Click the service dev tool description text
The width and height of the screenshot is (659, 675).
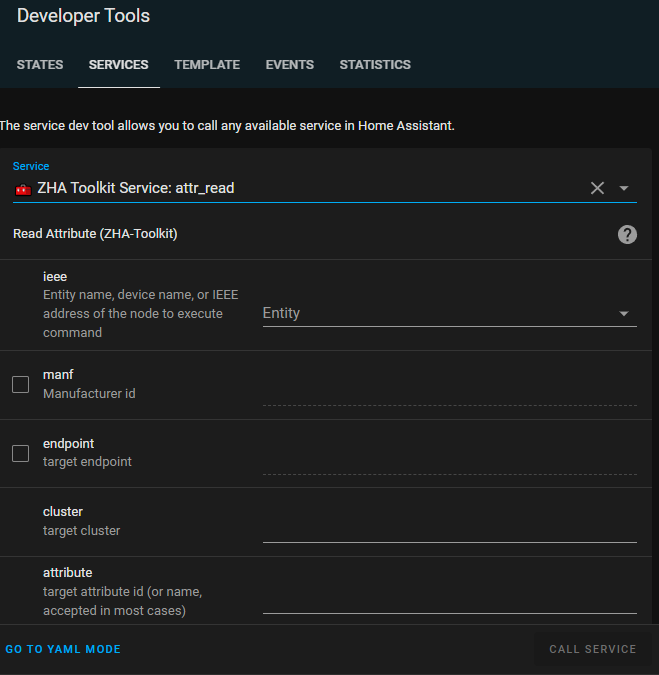click(x=227, y=126)
